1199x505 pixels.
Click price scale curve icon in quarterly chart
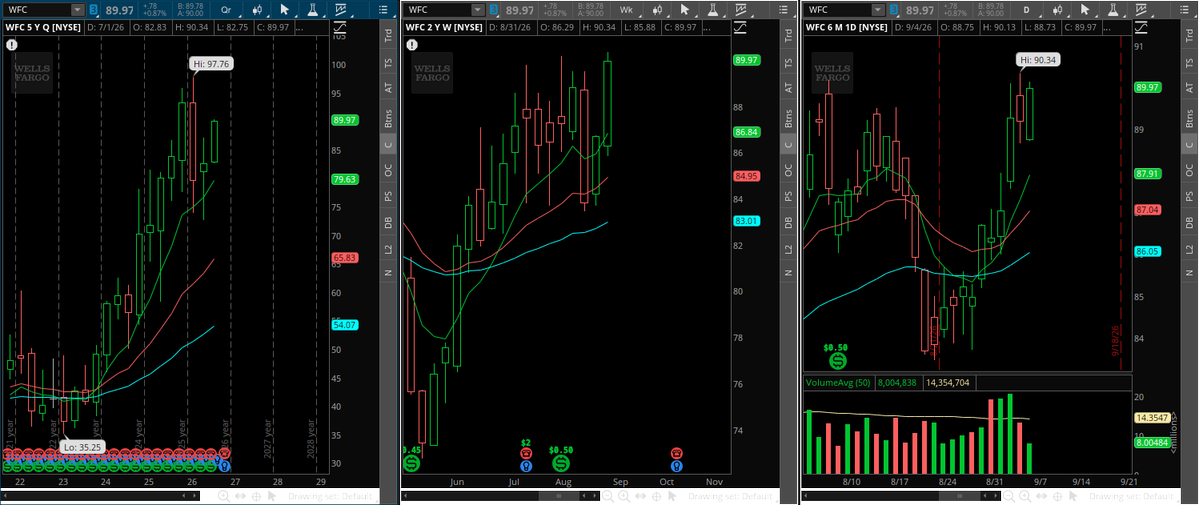(x=340, y=28)
